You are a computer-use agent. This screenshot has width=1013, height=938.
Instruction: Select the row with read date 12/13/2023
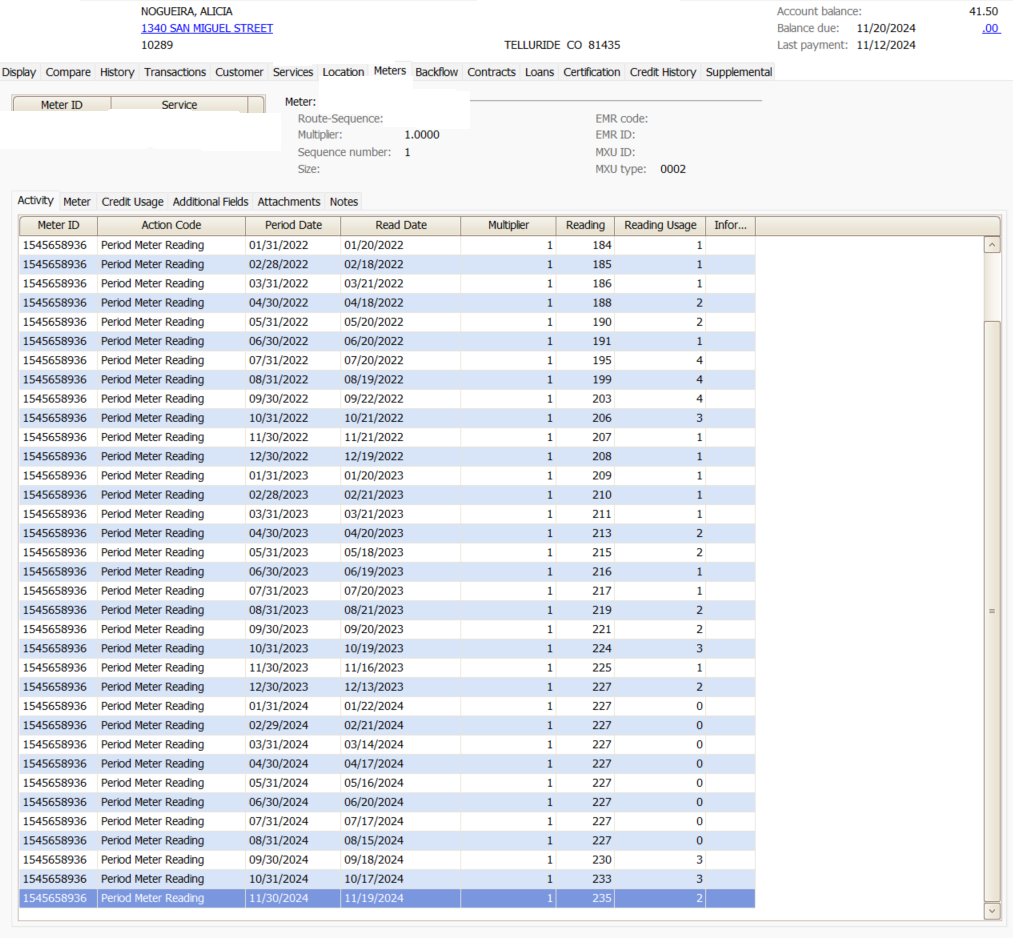[x=387, y=687]
